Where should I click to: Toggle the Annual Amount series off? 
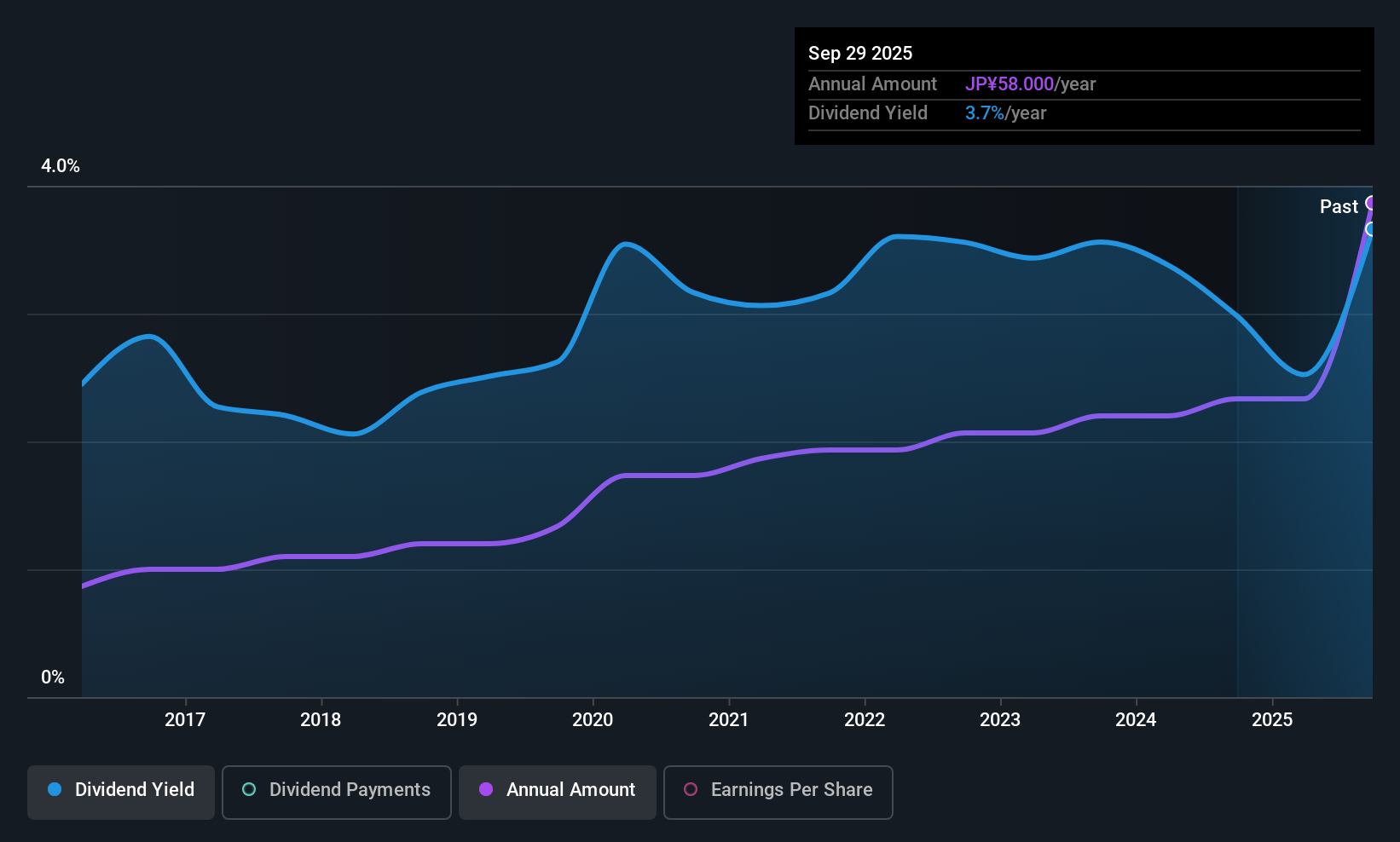557,791
